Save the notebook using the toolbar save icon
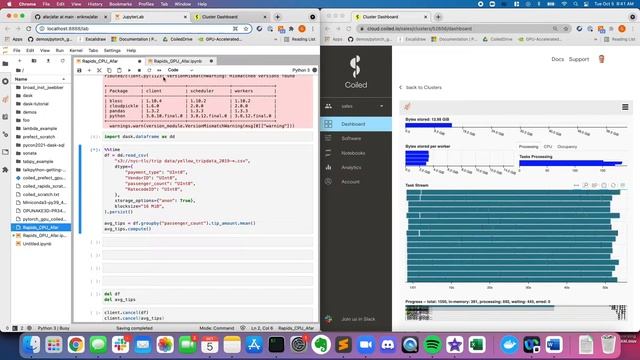This screenshot has height=360, width=640. point(79,70)
